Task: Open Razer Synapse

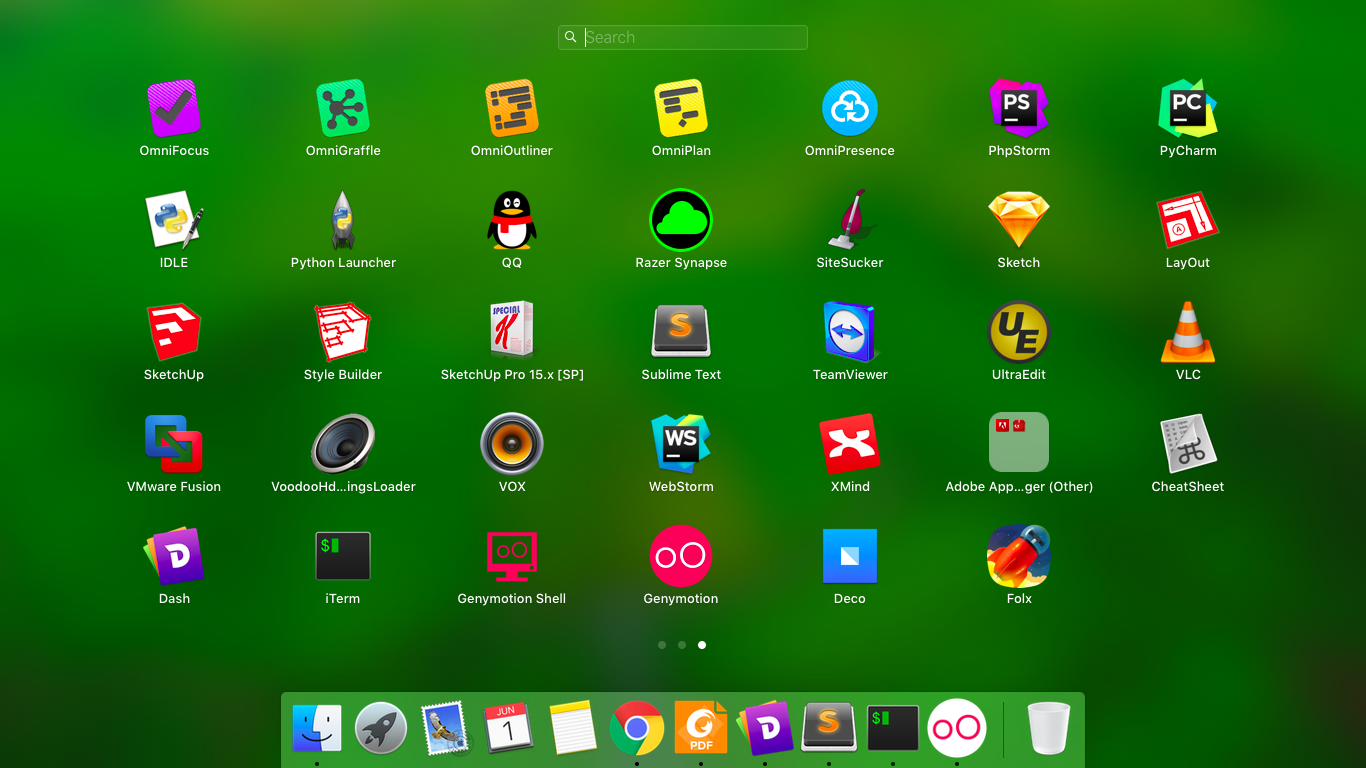Action: (x=681, y=220)
